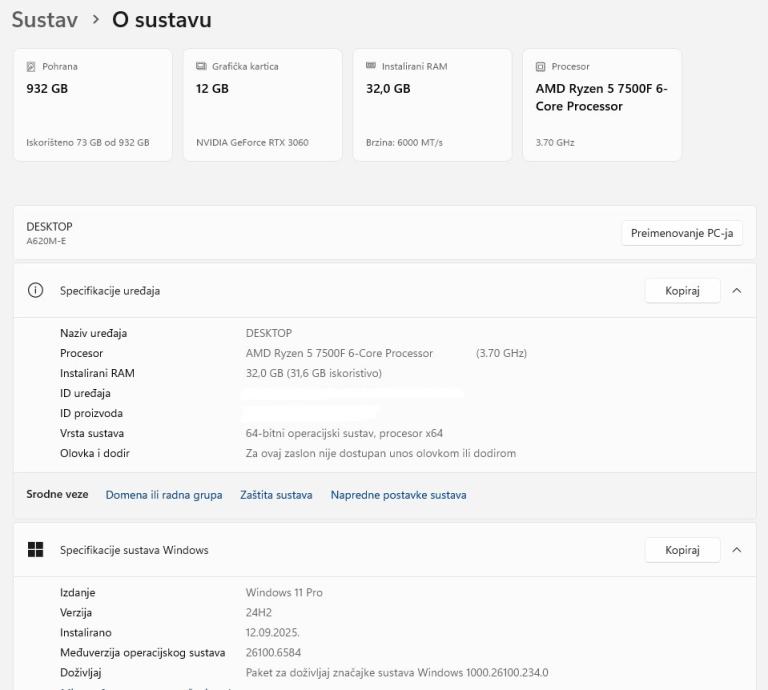This screenshot has width=768, height=690.
Task: Open the Zaštita sustava link
Action: click(276, 495)
